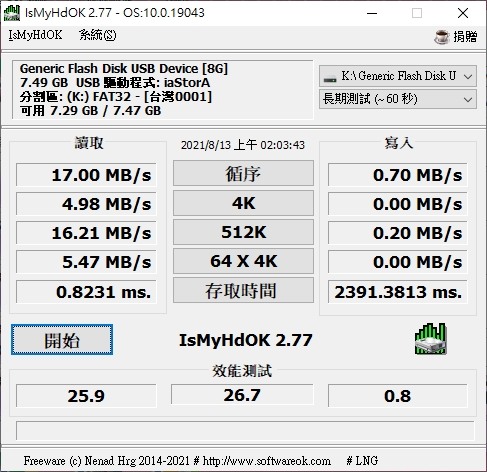Click the 512K test button
The width and height of the screenshot is (487, 472).
pyautogui.click(x=243, y=232)
